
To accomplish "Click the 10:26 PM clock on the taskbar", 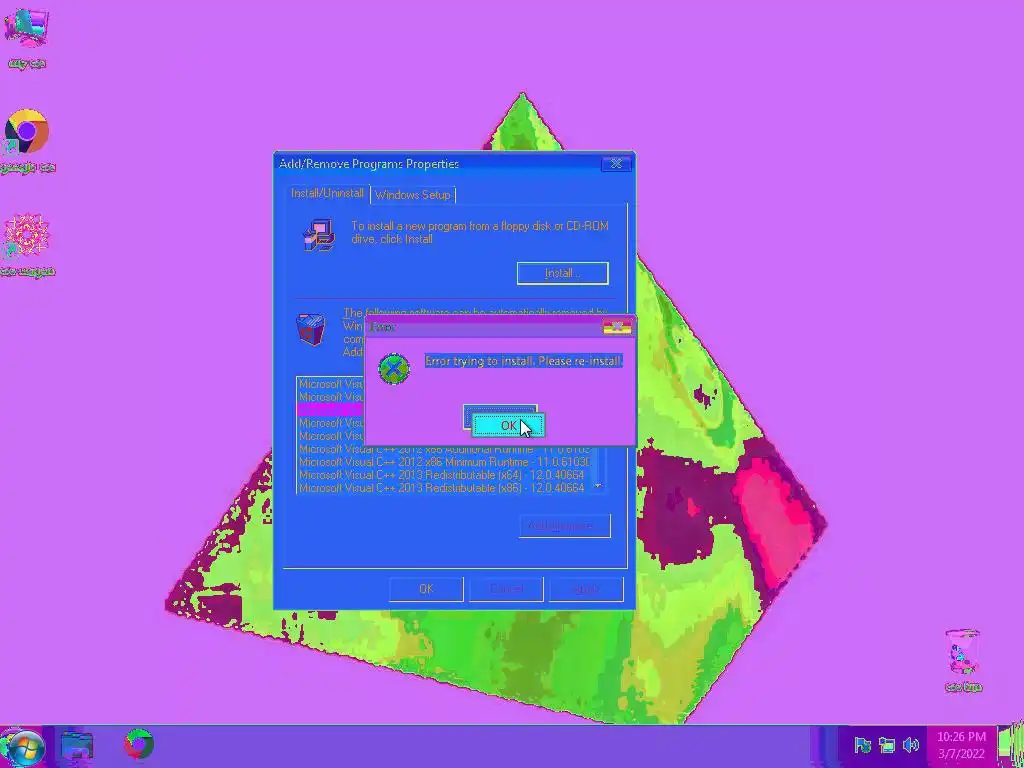I will [x=961, y=746].
